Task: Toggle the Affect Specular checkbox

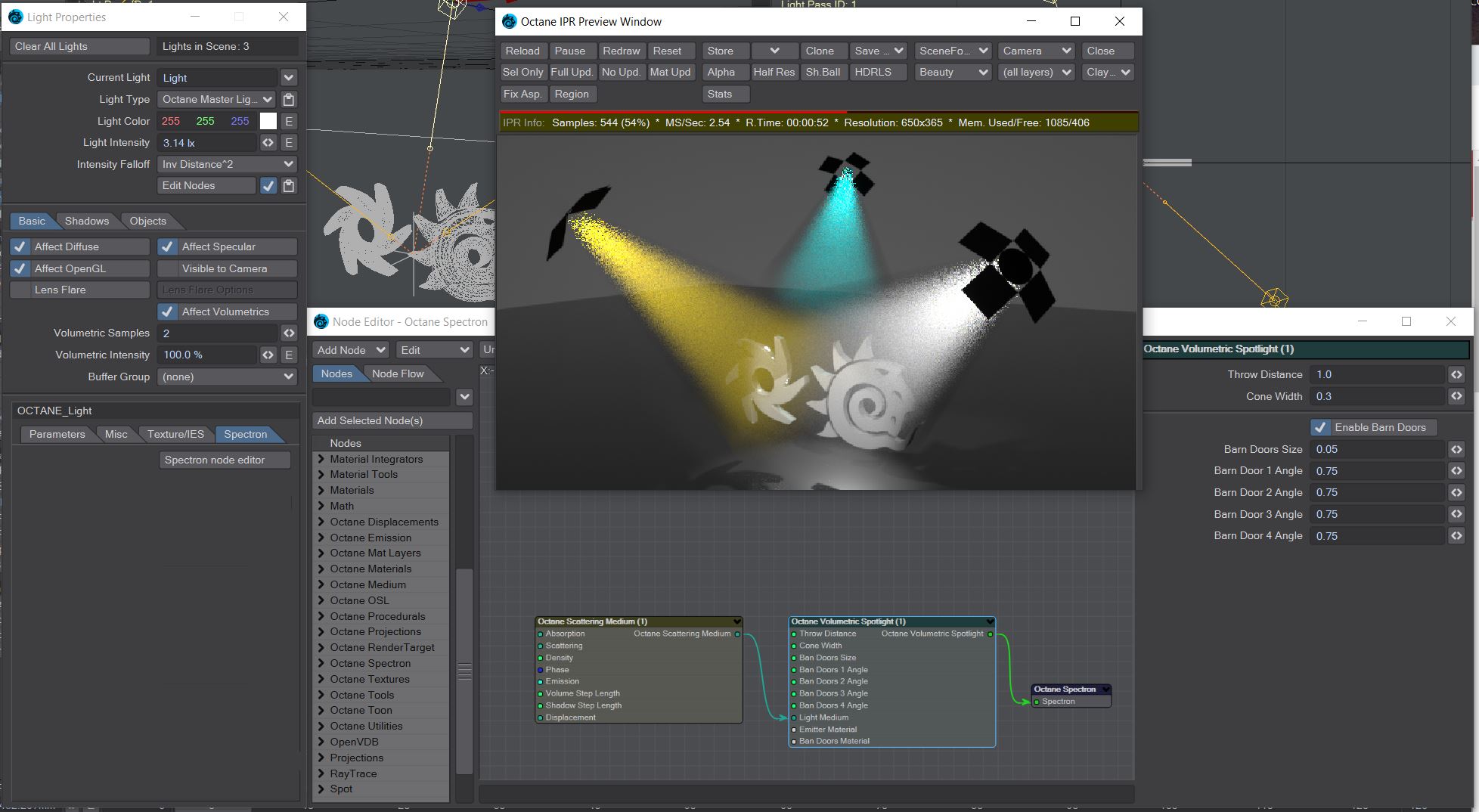Action: tap(167, 246)
